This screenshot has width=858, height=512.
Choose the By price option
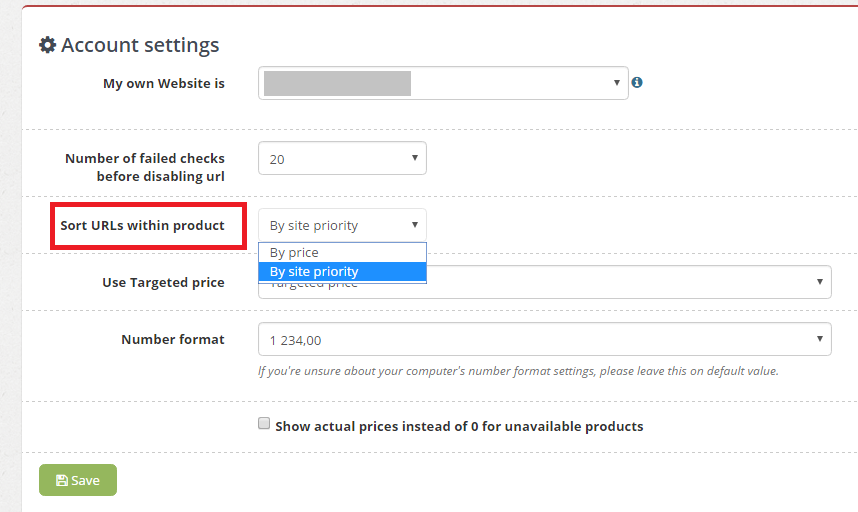pyautogui.click(x=342, y=253)
